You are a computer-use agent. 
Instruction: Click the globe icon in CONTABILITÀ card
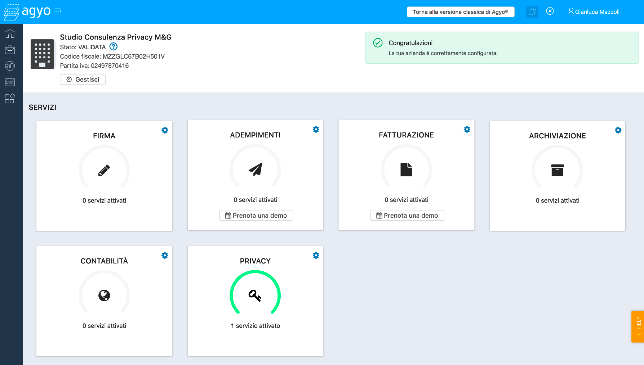[104, 295]
